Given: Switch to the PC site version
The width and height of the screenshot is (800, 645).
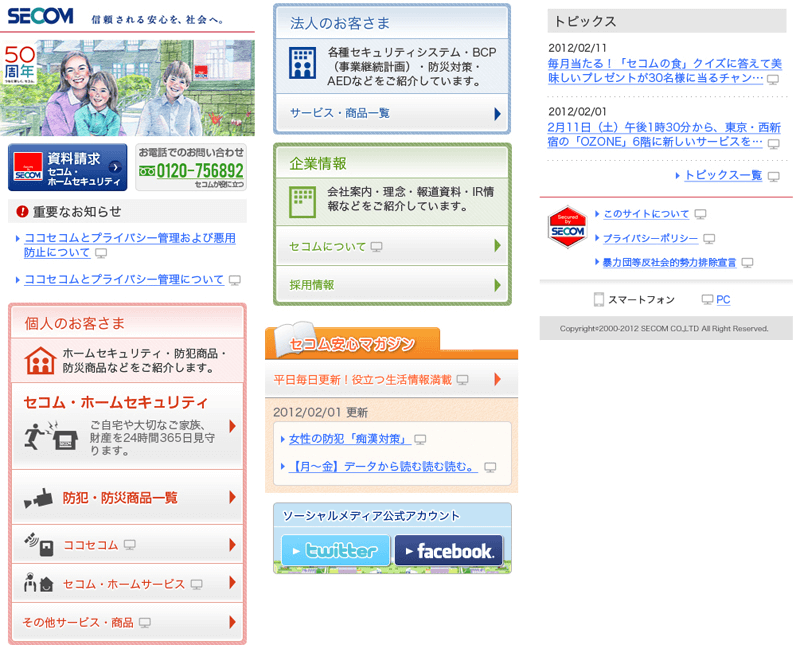Looking at the screenshot, I should [x=722, y=299].
